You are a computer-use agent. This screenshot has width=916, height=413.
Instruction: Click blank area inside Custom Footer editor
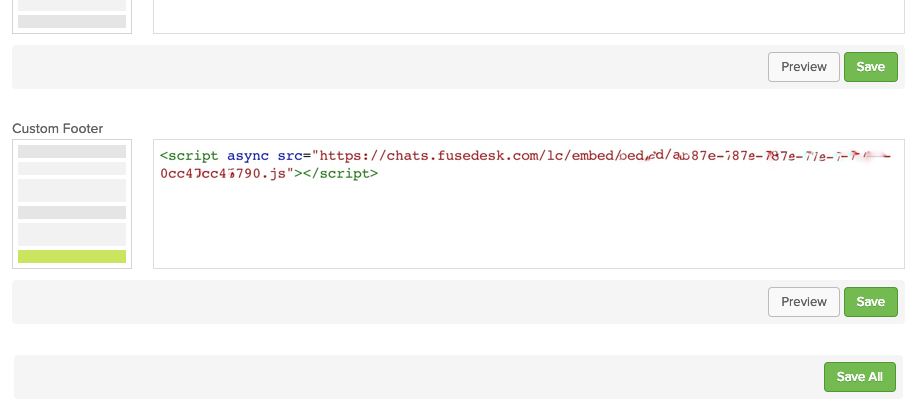(x=529, y=228)
